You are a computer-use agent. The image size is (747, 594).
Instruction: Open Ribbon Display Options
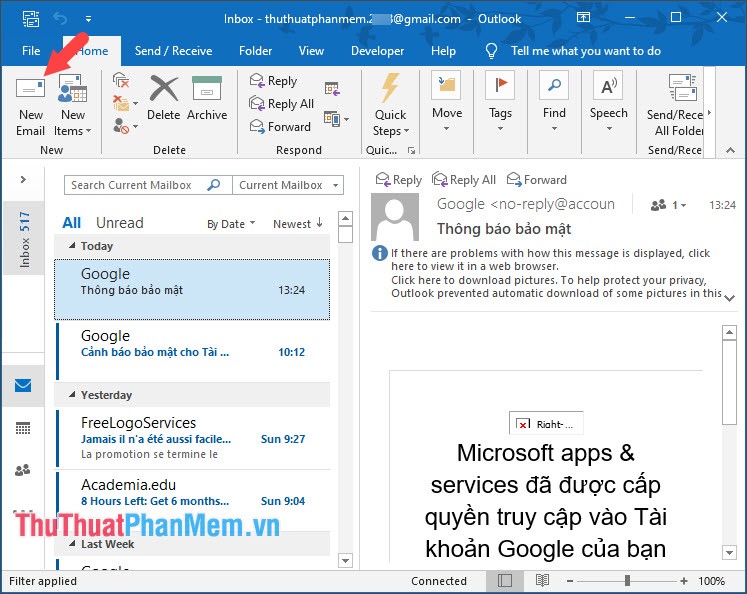583,18
